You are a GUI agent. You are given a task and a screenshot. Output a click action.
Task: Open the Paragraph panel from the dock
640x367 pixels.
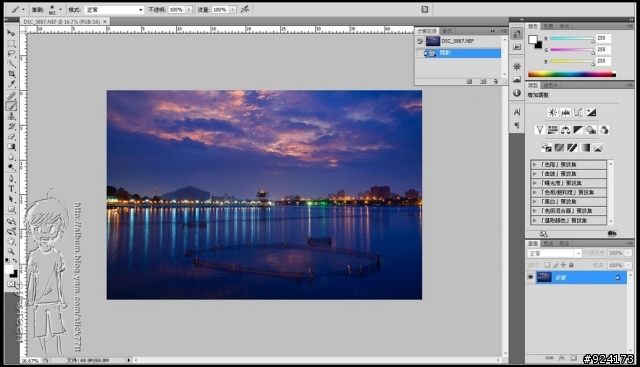click(x=517, y=125)
